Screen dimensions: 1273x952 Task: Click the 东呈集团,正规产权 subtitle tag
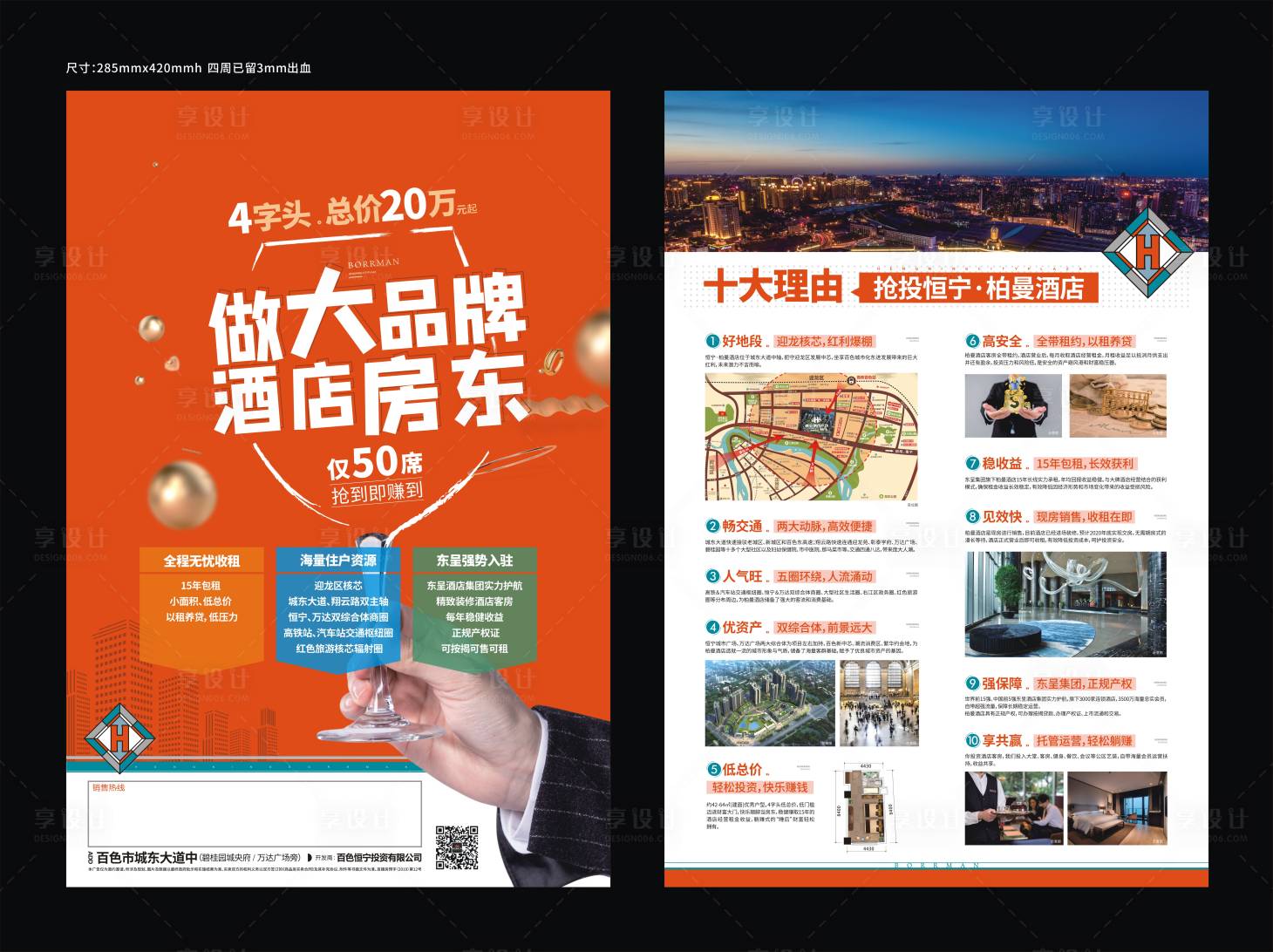pyautogui.click(x=1084, y=683)
